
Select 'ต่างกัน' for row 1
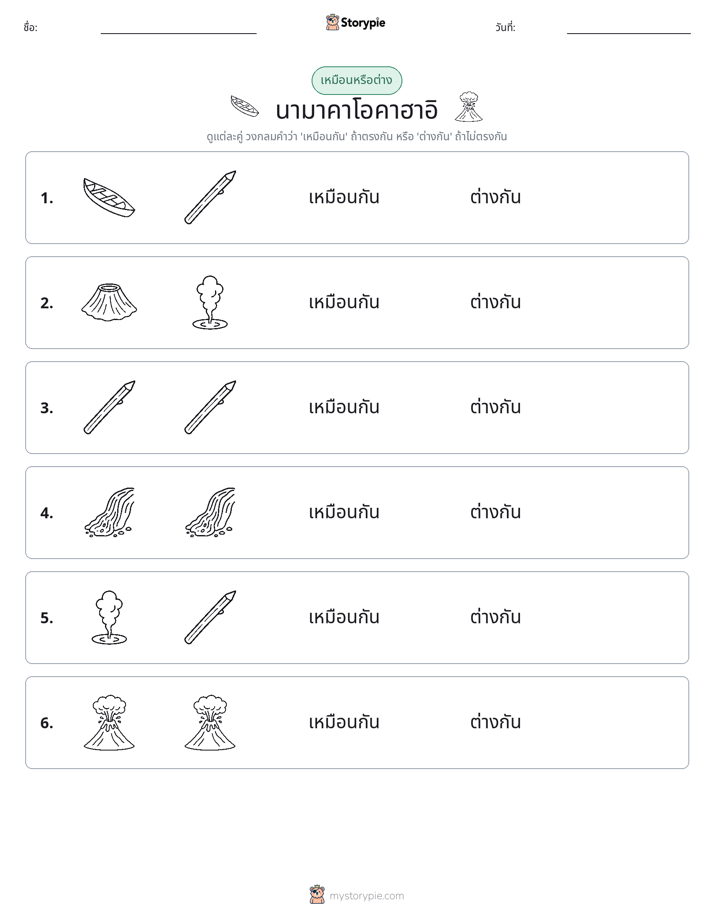tap(495, 197)
